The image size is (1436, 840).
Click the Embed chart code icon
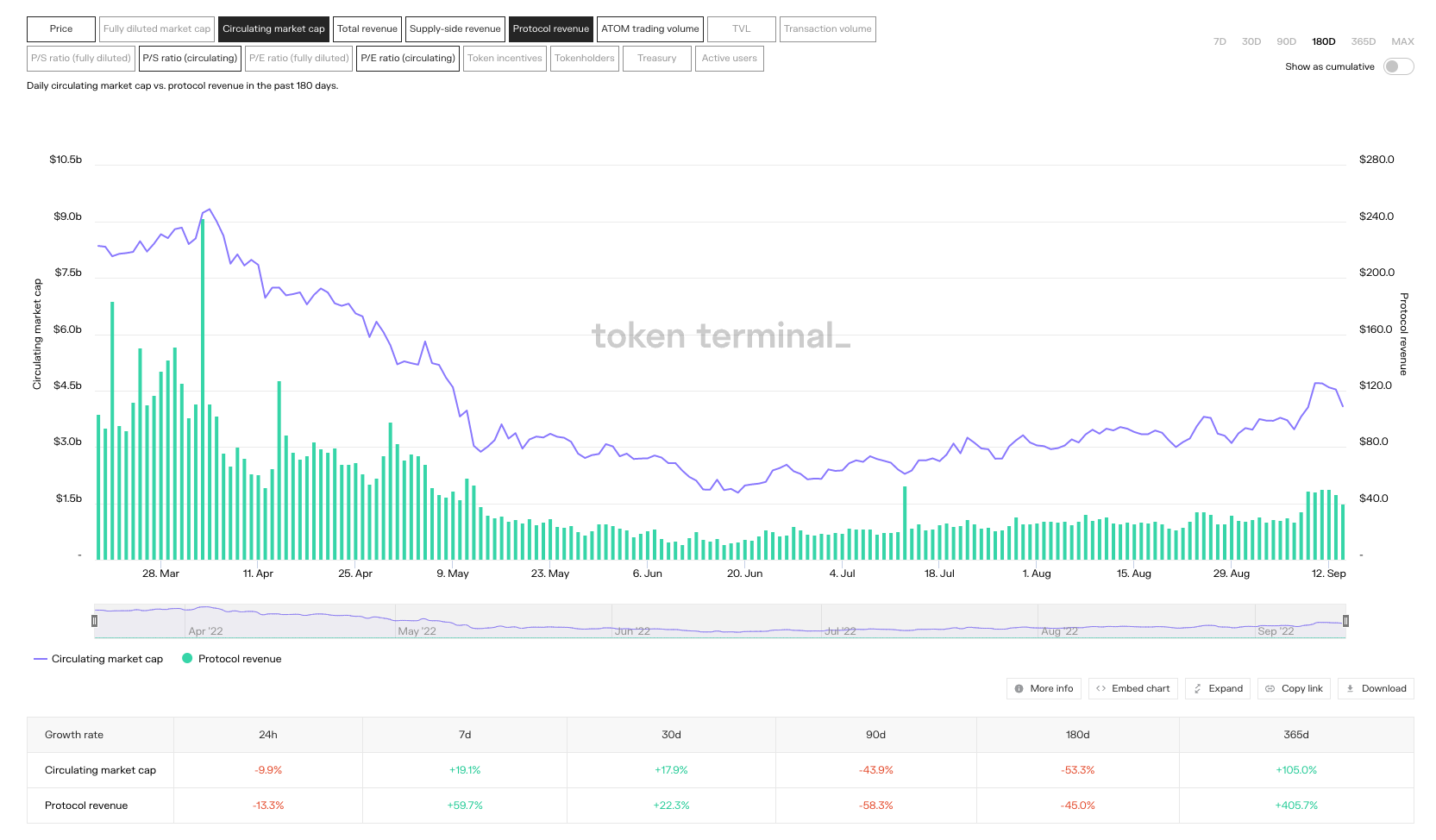1101,689
